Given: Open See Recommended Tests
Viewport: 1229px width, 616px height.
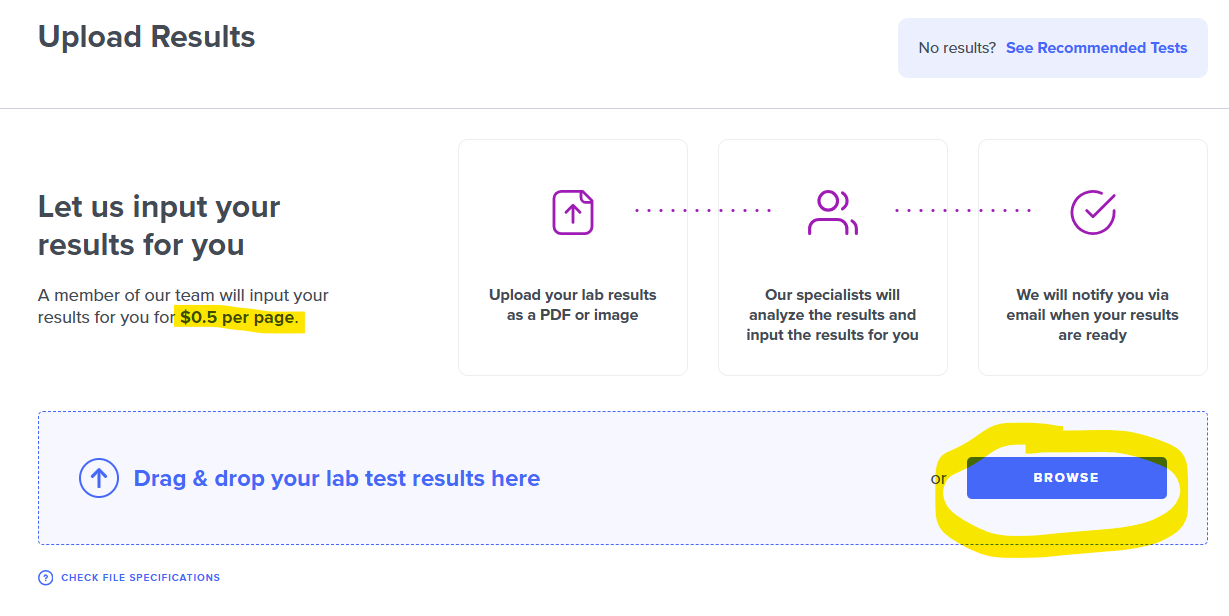Looking at the screenshot, I should pyautogui.click(x=1096, y=47).
